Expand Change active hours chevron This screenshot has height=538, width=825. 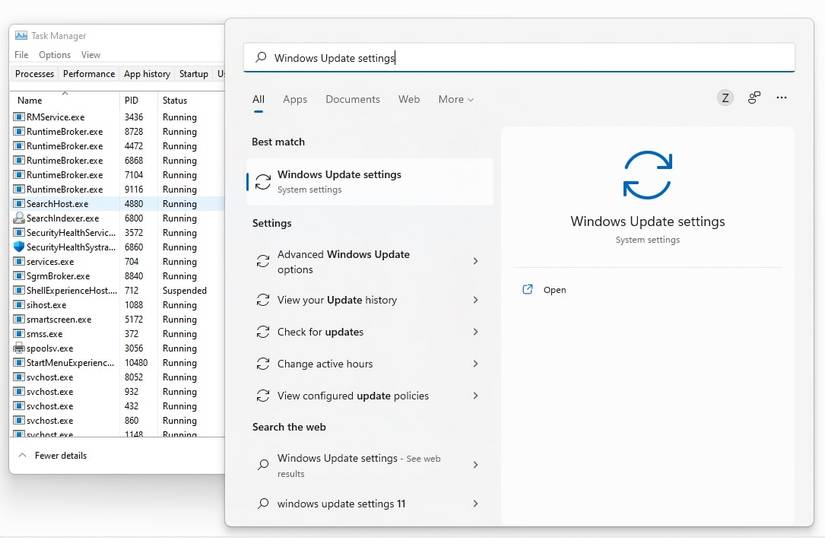pos(475,364)
